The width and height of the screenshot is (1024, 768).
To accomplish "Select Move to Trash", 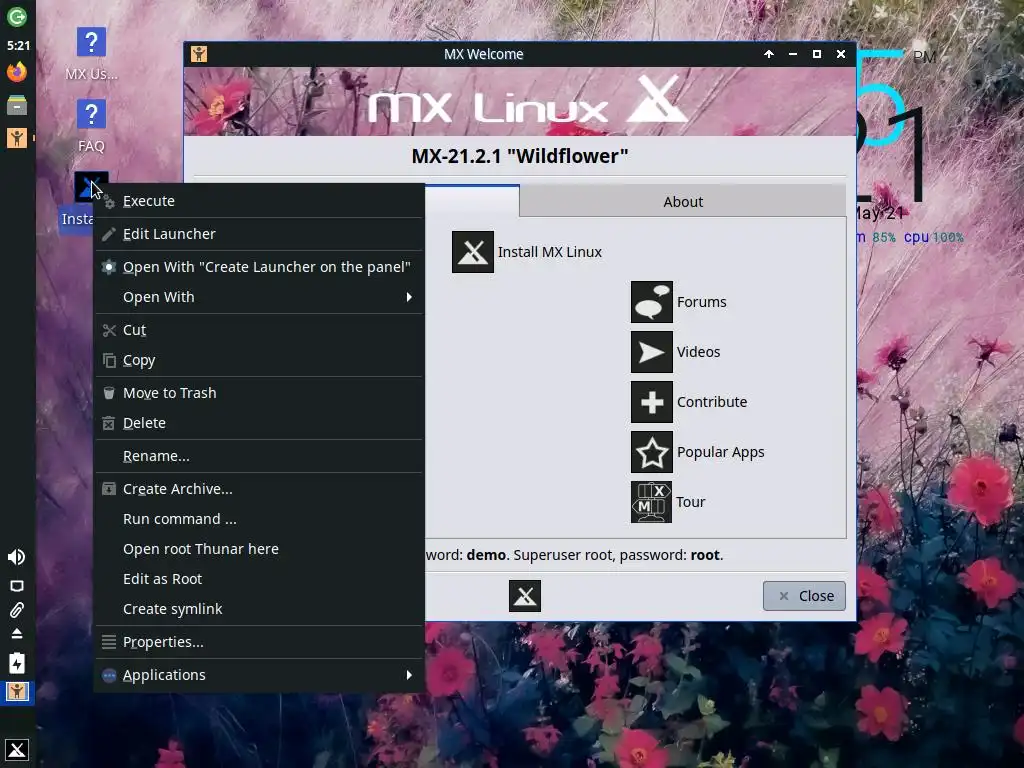I will (x=259, y=393).
